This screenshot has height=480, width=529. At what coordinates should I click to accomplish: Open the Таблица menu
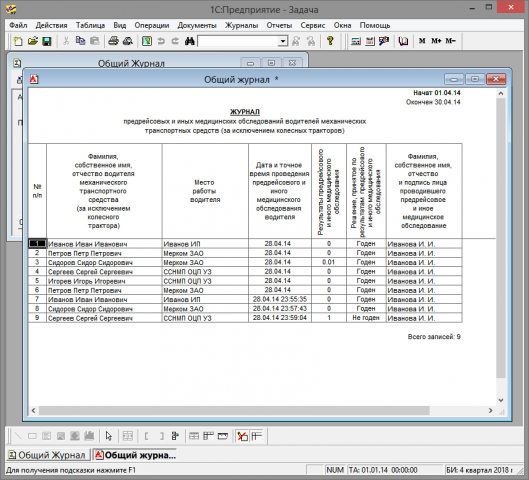(x=90, y=25)
